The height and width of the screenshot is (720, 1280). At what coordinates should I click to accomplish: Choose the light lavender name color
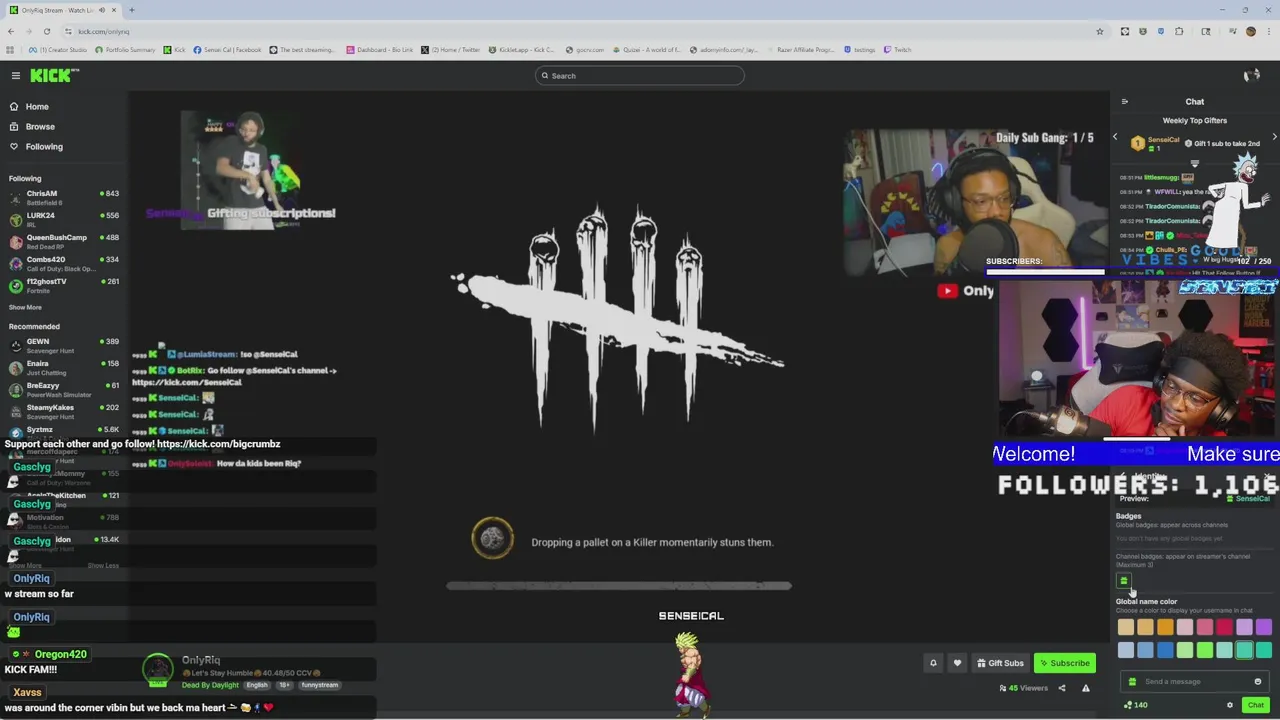point(1244,627)
